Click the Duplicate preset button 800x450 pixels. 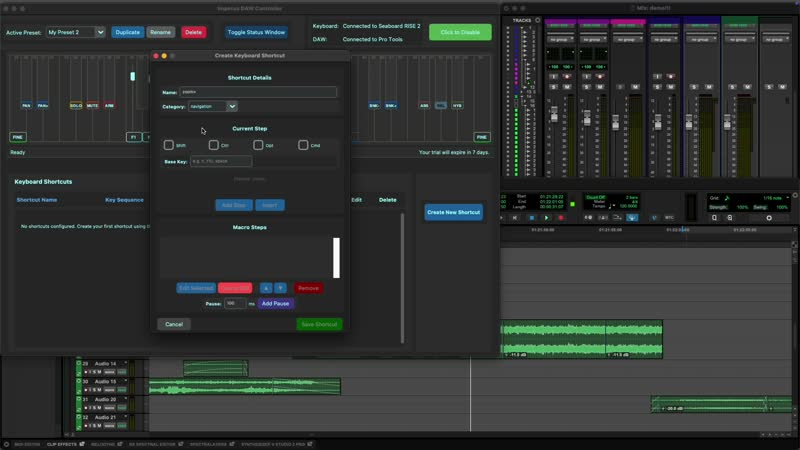click(x=128, y=32)
